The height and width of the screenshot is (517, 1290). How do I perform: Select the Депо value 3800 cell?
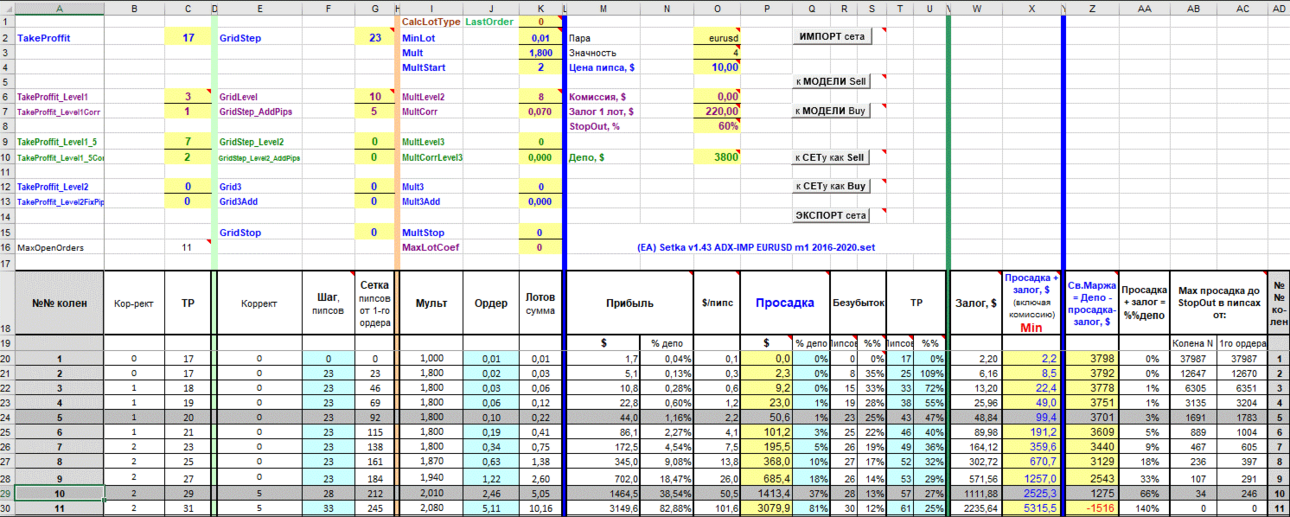point(718,157)
